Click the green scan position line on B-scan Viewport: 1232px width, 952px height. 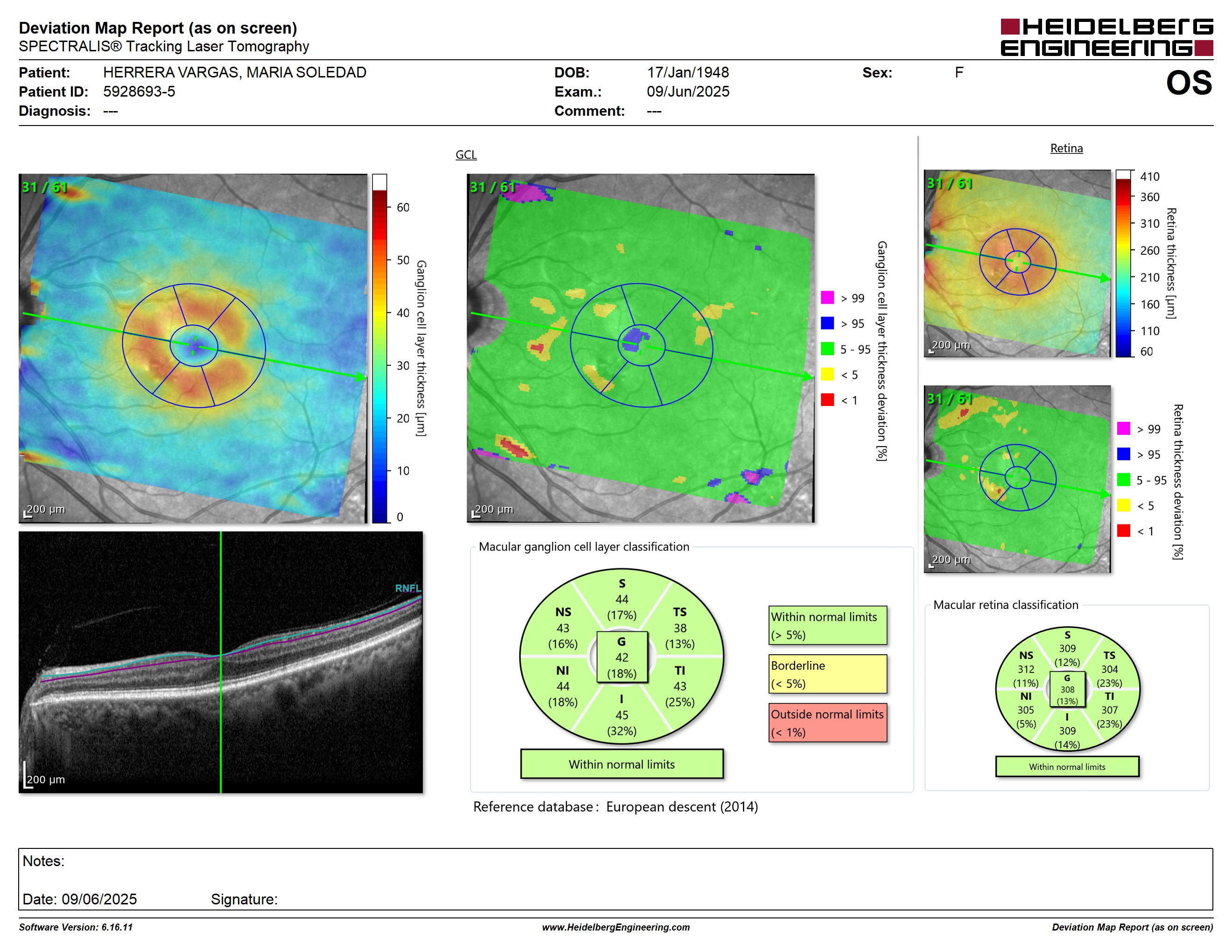pos(221,662)
